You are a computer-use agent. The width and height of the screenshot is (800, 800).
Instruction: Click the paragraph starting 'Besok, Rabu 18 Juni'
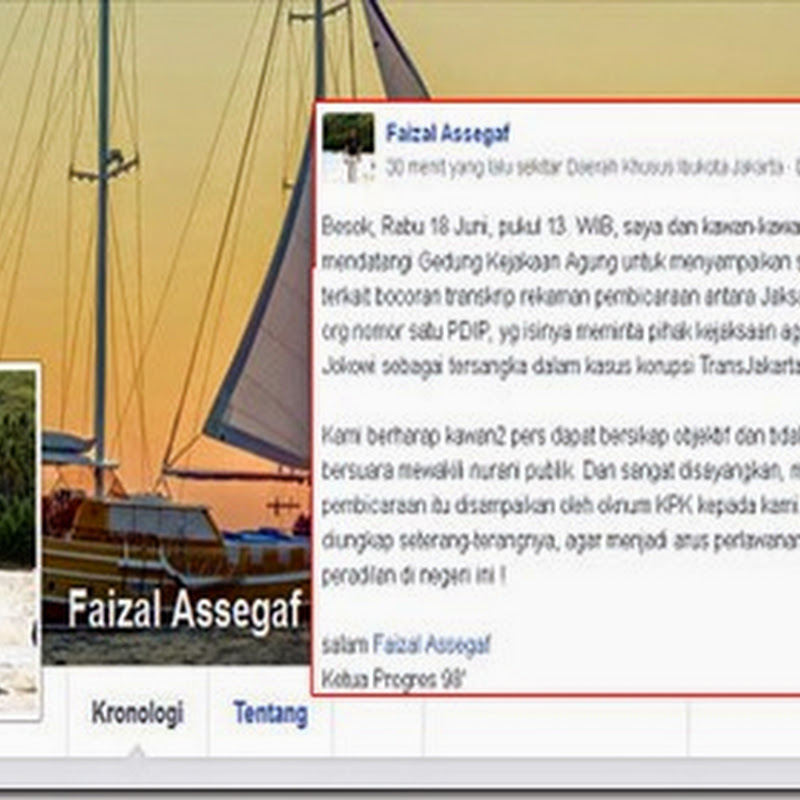tap(561, 296)
